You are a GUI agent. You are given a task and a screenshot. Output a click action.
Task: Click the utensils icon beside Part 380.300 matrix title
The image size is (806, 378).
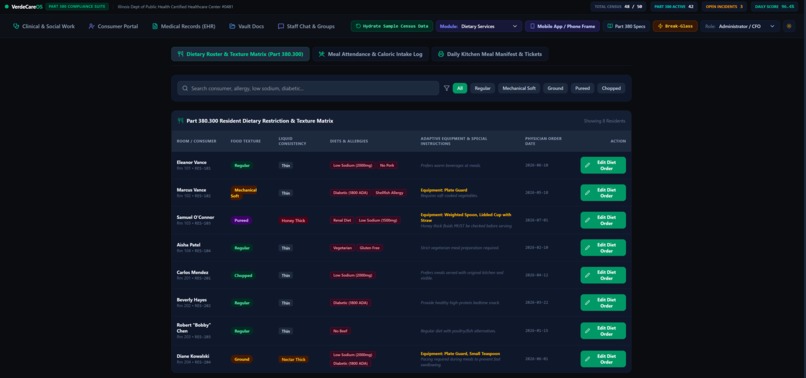click(x=180, y=121)
